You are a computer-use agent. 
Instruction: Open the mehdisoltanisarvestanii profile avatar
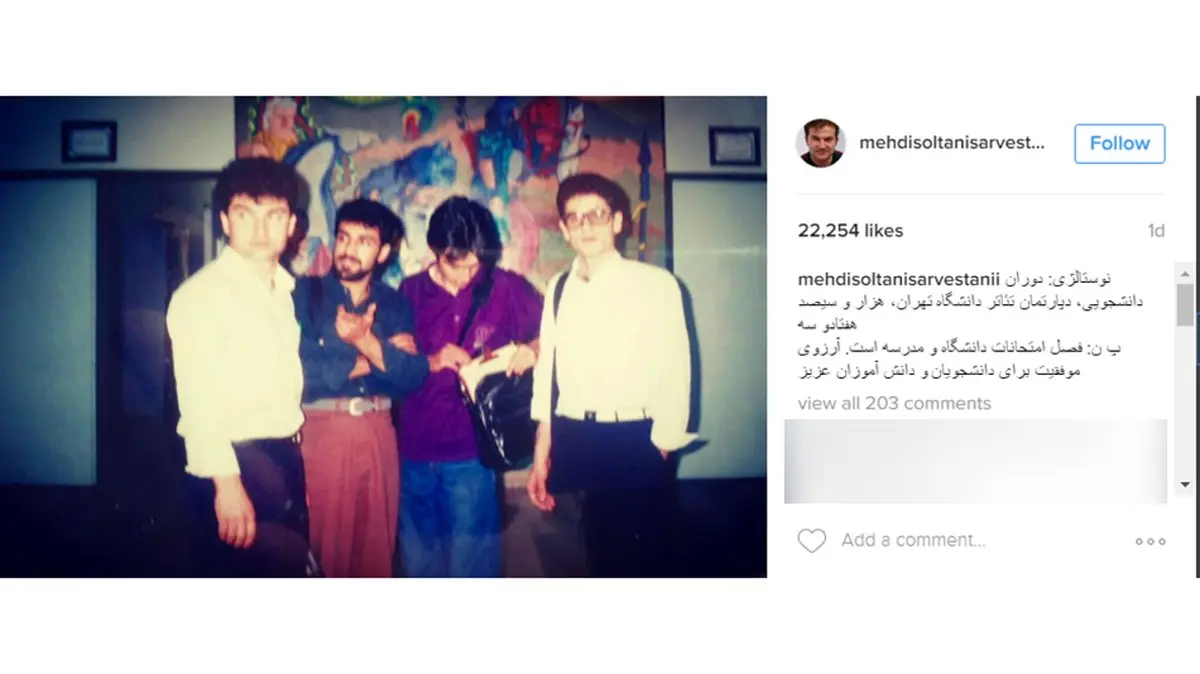coord(821,143)
